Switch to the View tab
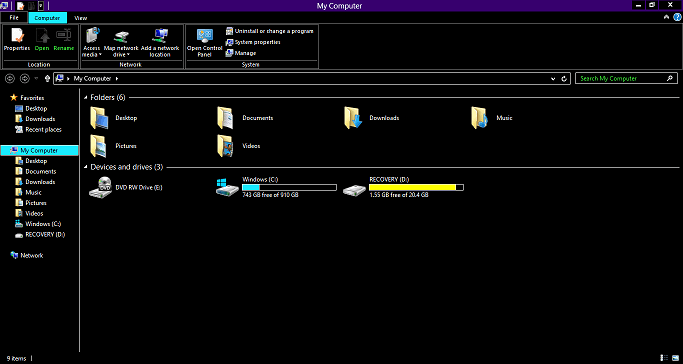 click(x=81, y=18)
